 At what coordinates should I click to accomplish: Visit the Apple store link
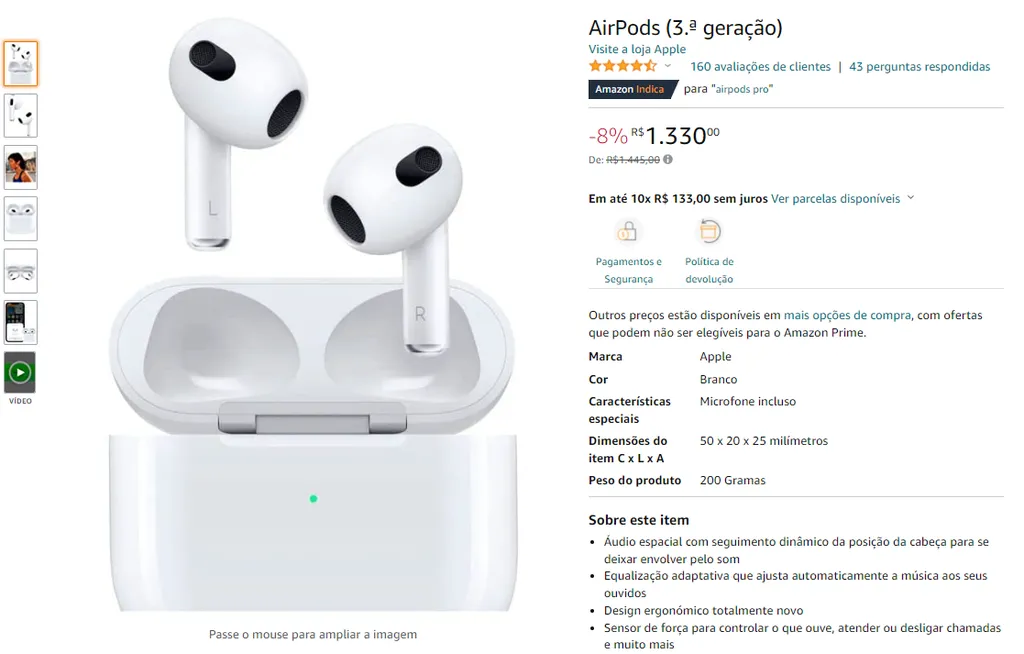(x=637, y=49)
